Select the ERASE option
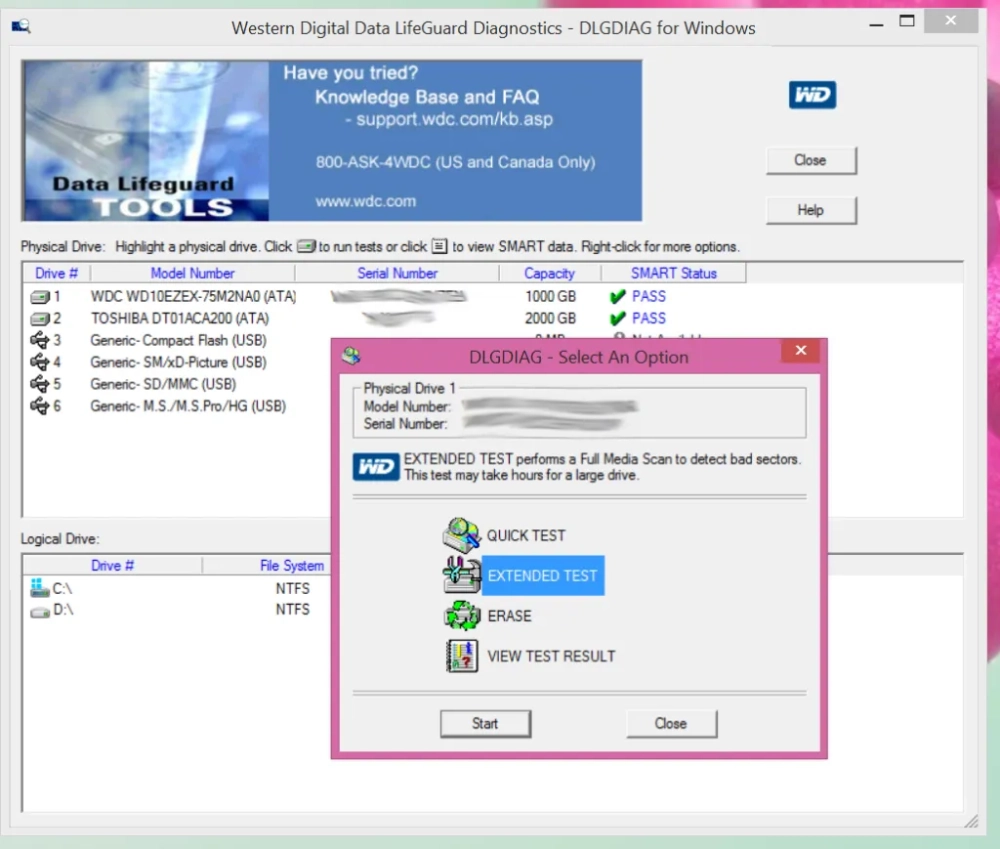Viewport: 1000px width, 849px height. [509, 616]
